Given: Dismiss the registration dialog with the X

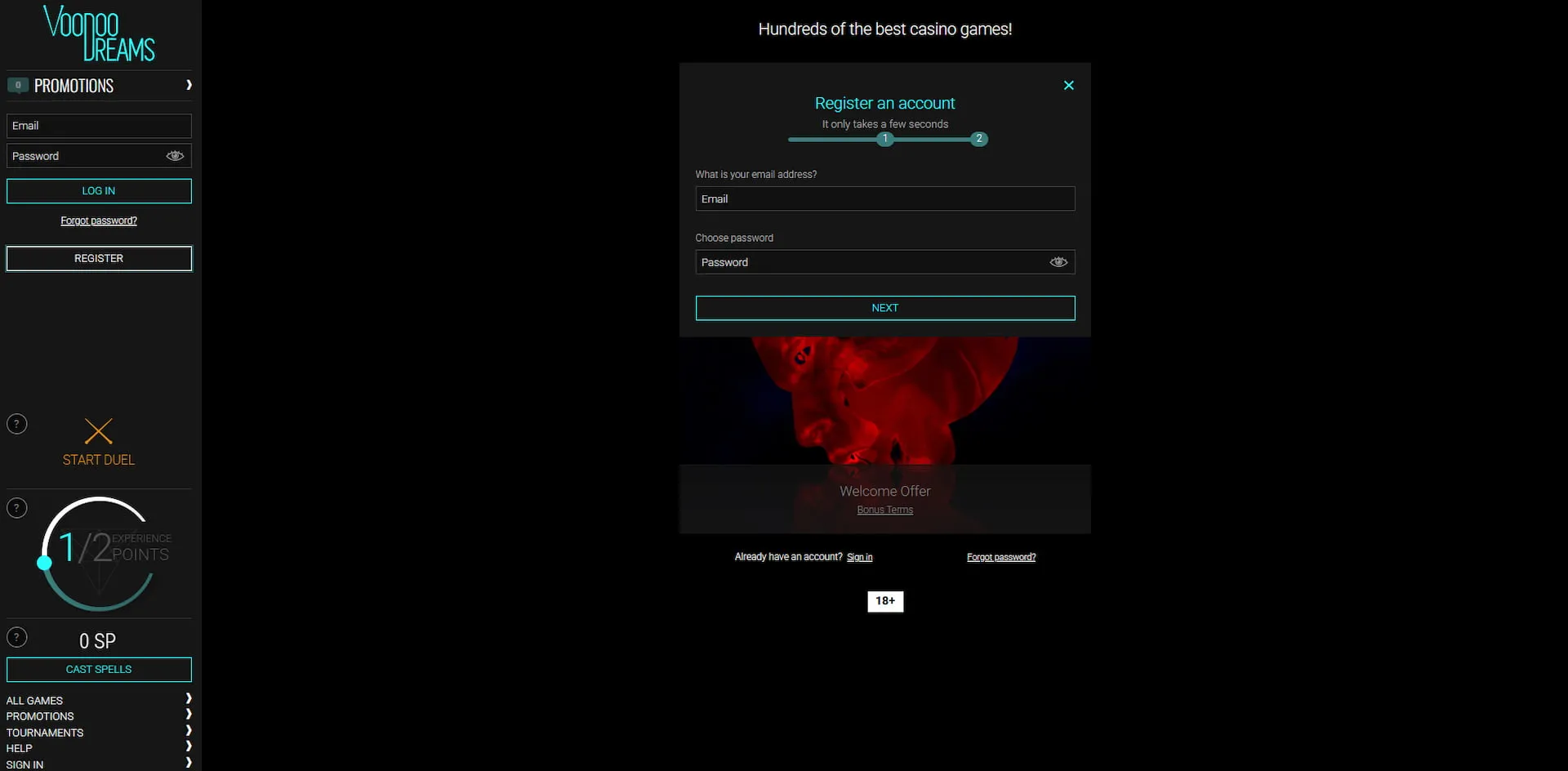Looking at the screenshot, I should click(1068, 84).
